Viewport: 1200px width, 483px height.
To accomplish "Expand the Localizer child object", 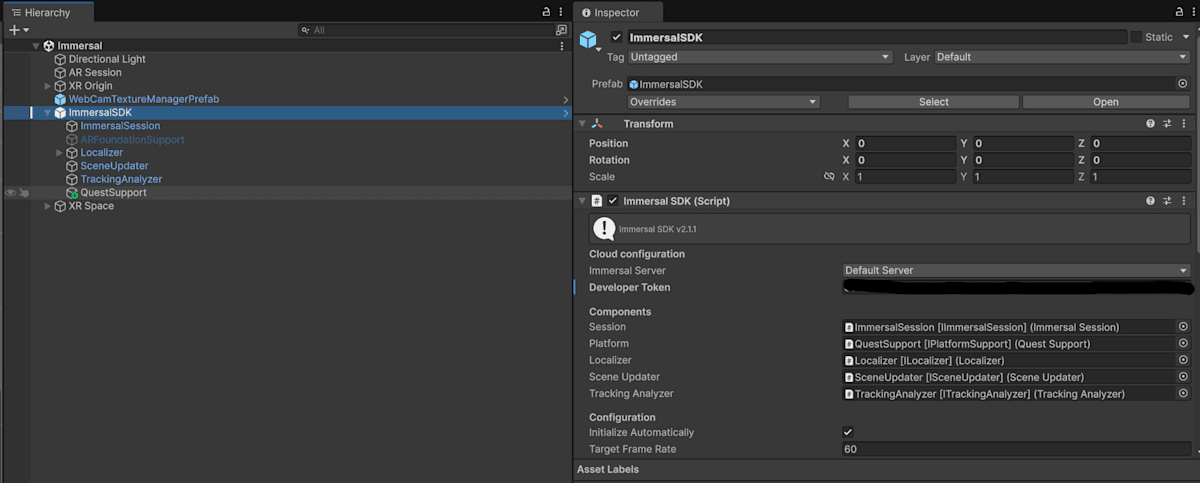I will 59,153.
